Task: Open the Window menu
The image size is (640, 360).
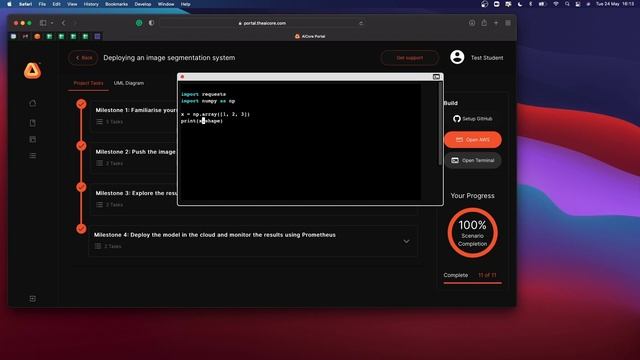Action: tap(166, 4)
